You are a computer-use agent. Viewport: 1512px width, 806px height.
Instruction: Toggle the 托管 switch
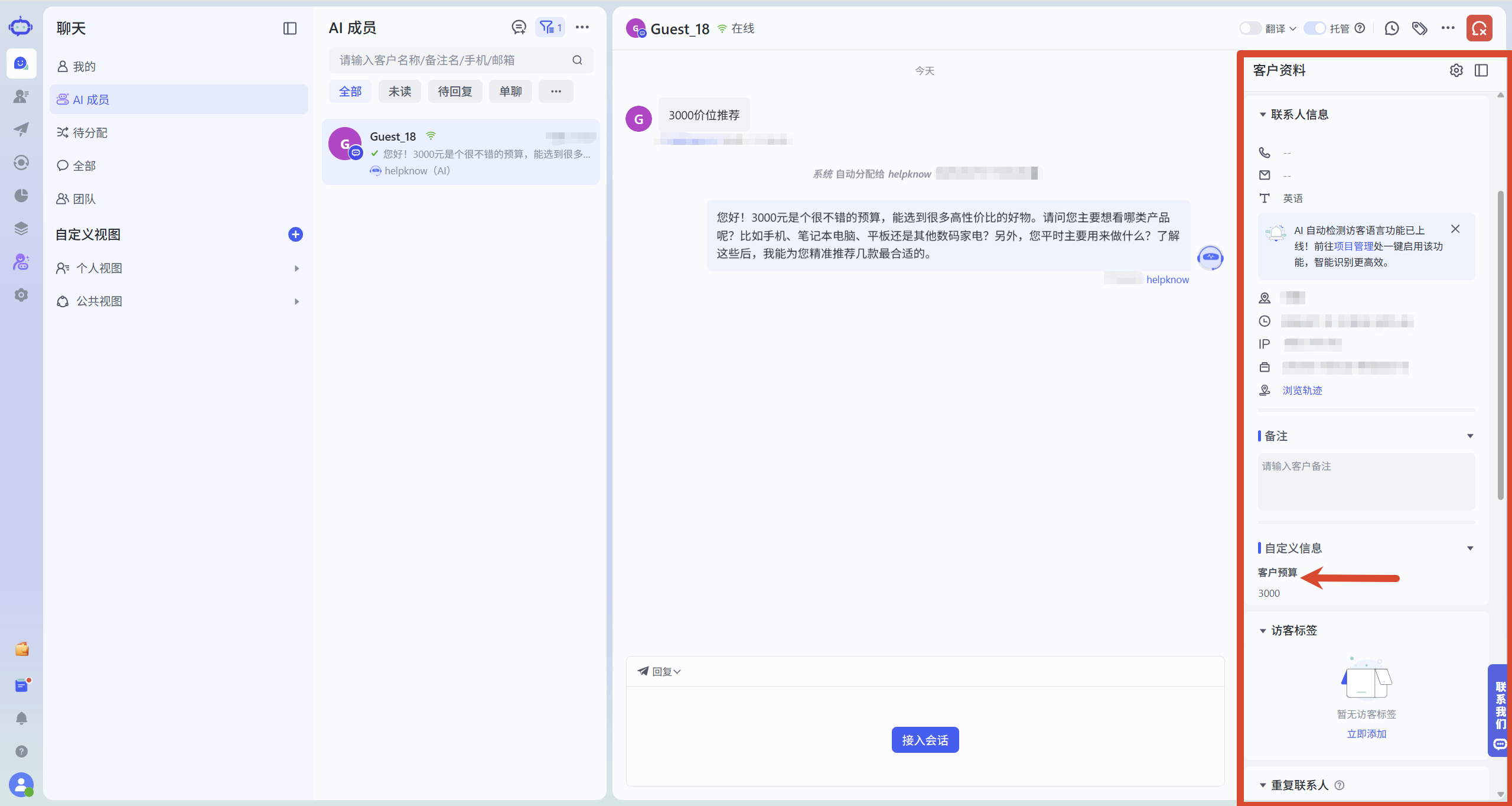(x=1315, y=28)
